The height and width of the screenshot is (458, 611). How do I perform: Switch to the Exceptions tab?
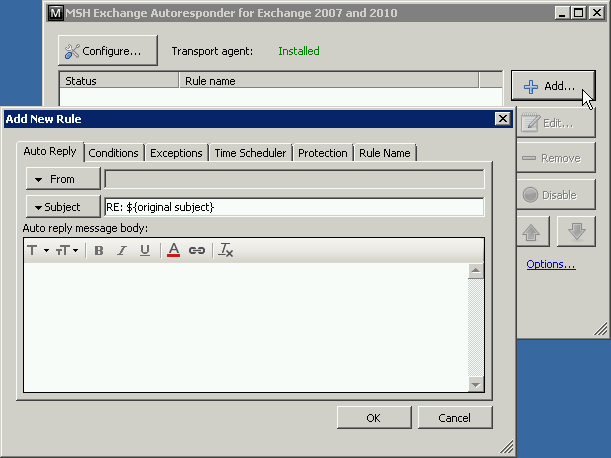(176, 153)
